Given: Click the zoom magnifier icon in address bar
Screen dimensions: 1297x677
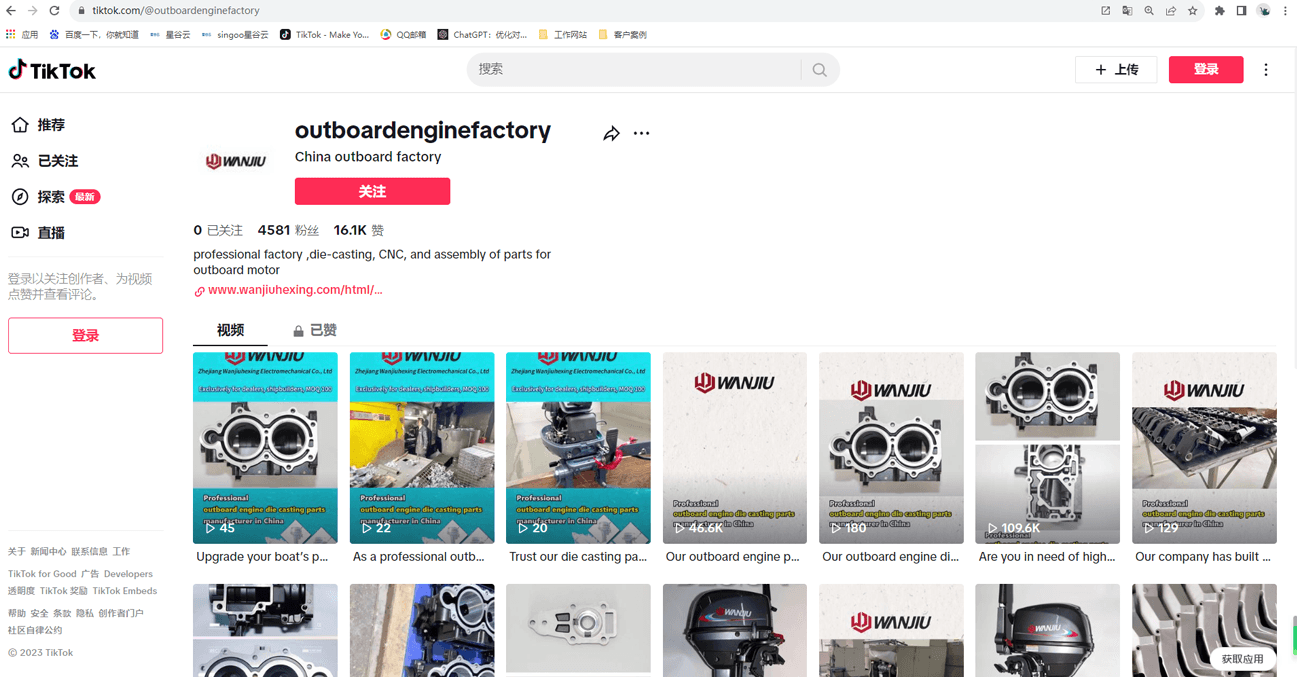Looking at the screenshot, I should (x=1149, y=11).
